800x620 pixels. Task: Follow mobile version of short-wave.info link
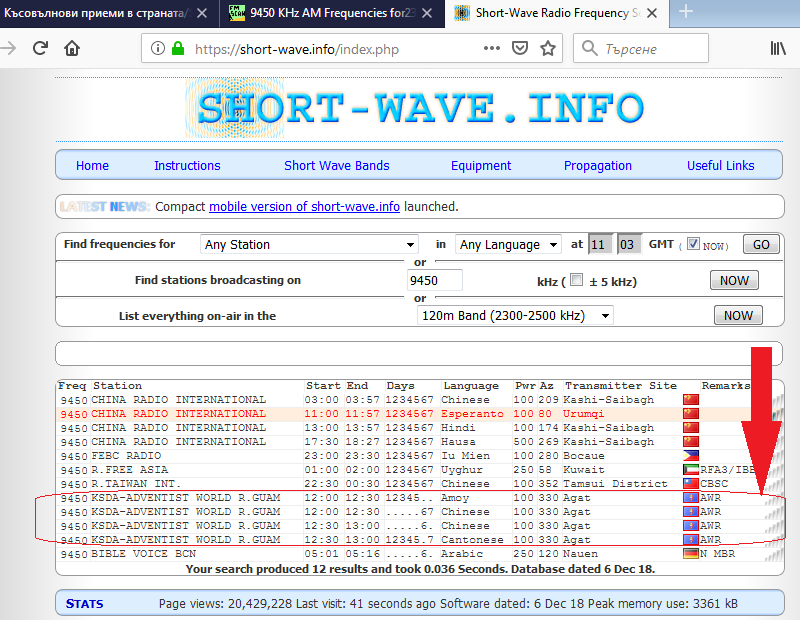click(x=304, y=207)
